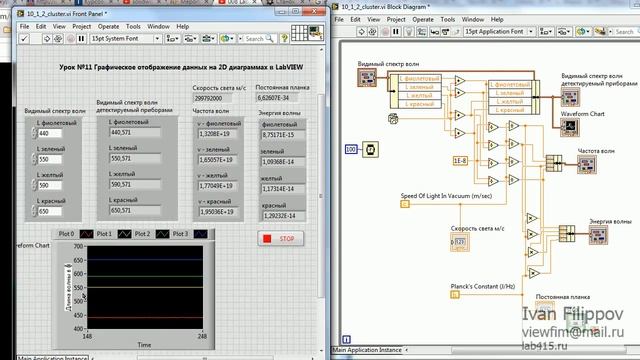The height and width of the screenshot is (360, 640).
Task: Click the Enter checkmark button in Front Panel
Action: point(24,39)
